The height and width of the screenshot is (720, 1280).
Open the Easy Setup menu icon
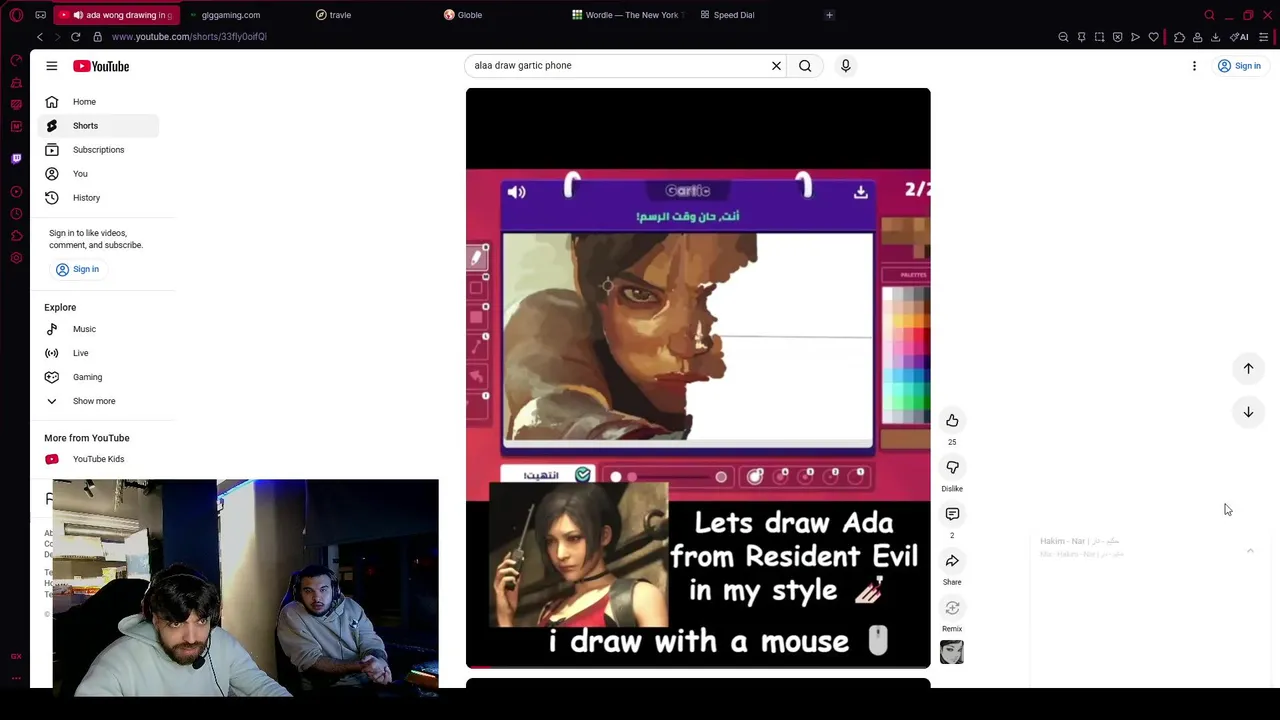[x=1264, y=37]
